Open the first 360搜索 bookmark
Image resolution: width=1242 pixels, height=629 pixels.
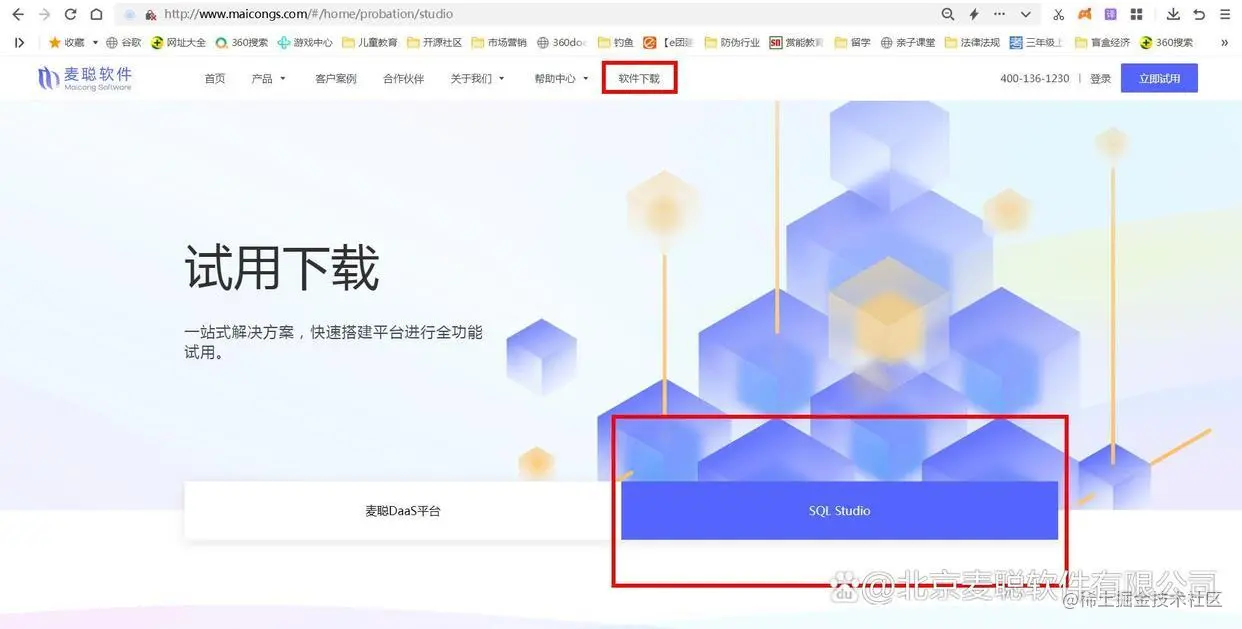[242, 42]
